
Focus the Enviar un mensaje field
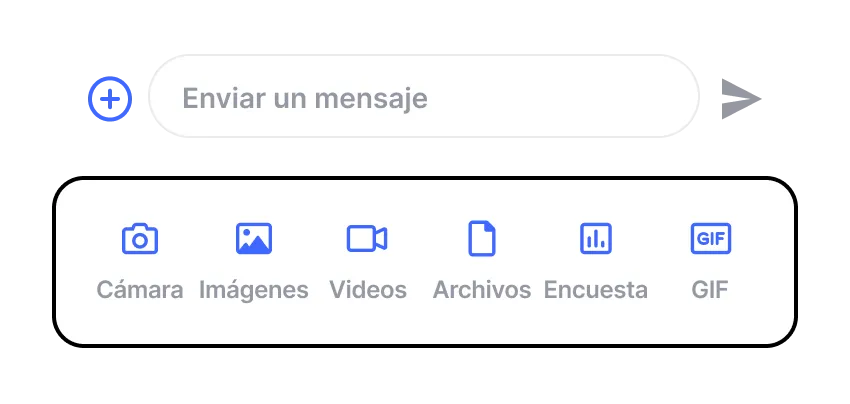click(424, 96)
